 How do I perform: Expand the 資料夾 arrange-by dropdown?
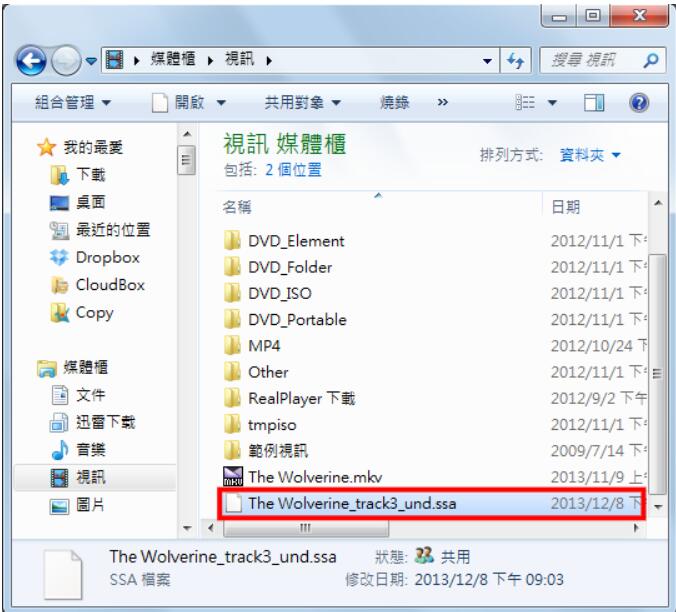[590, 155]
